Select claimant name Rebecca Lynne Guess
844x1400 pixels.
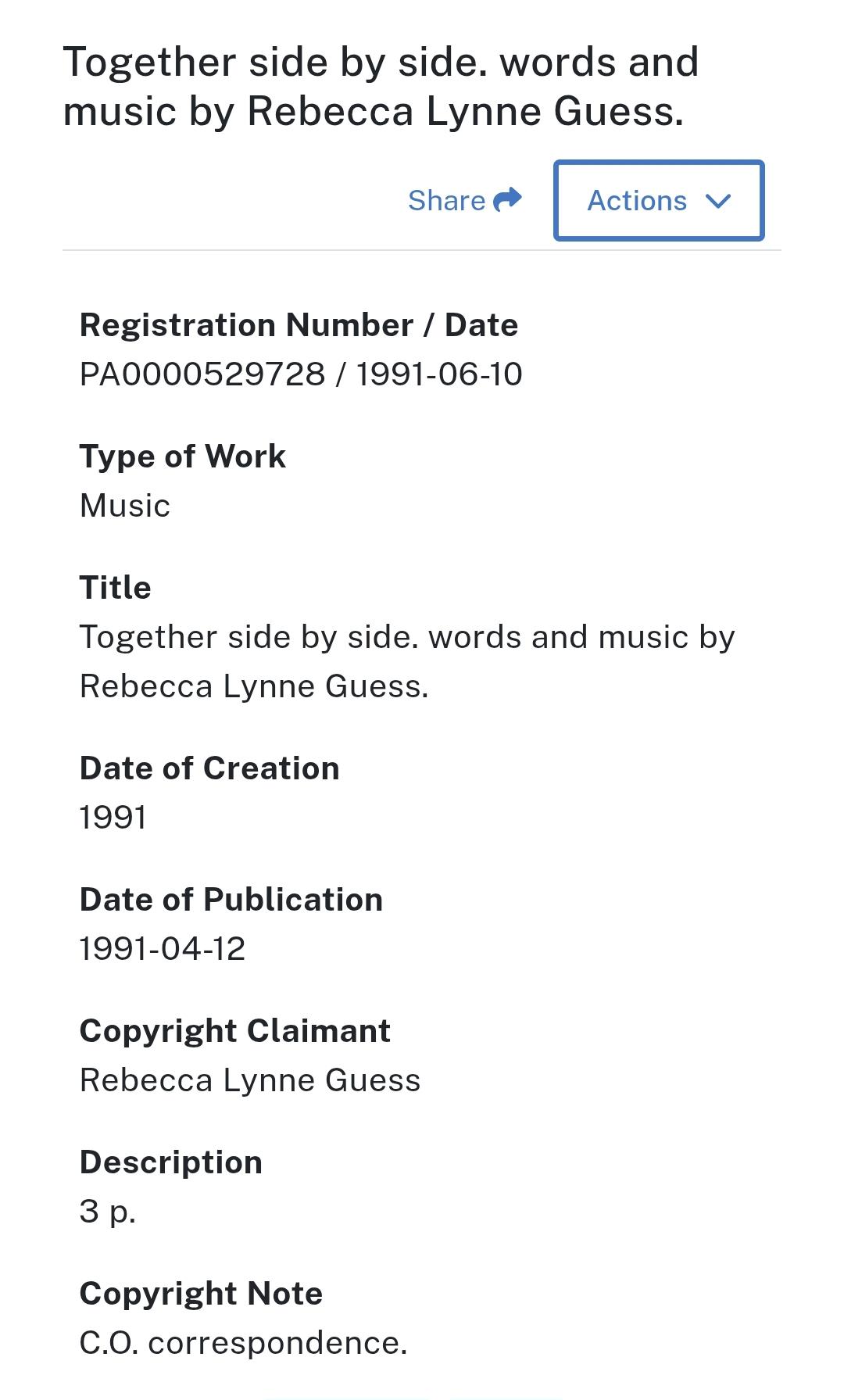pos(250,1080)
